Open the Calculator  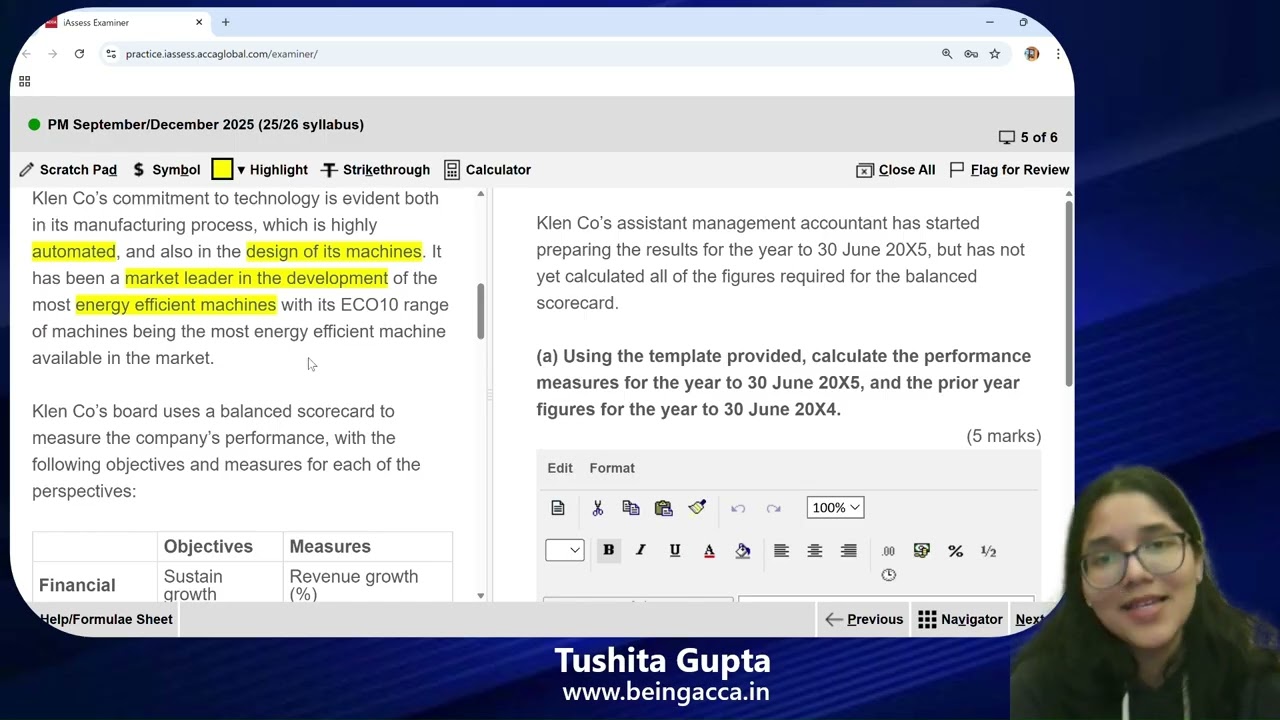(487, 170)
